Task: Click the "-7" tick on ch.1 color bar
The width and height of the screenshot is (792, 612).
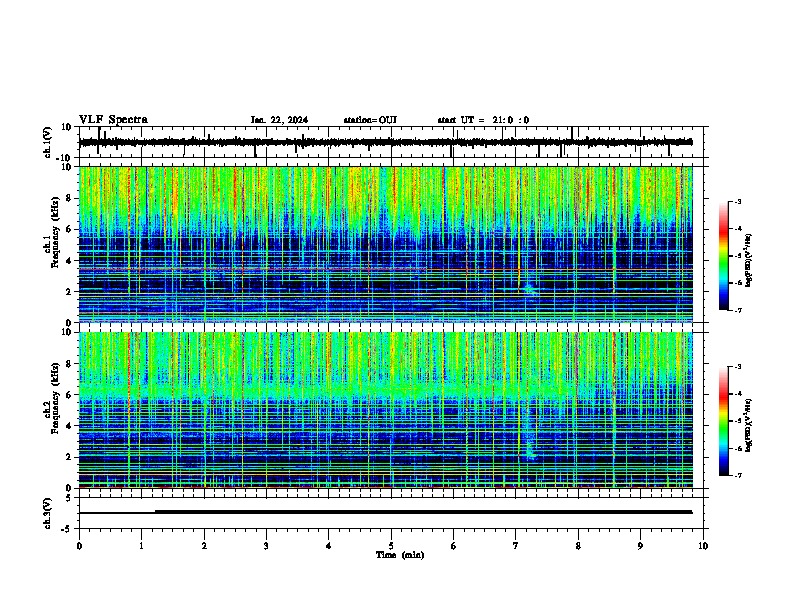Action: pyautogui.click(x=738, y=310)
